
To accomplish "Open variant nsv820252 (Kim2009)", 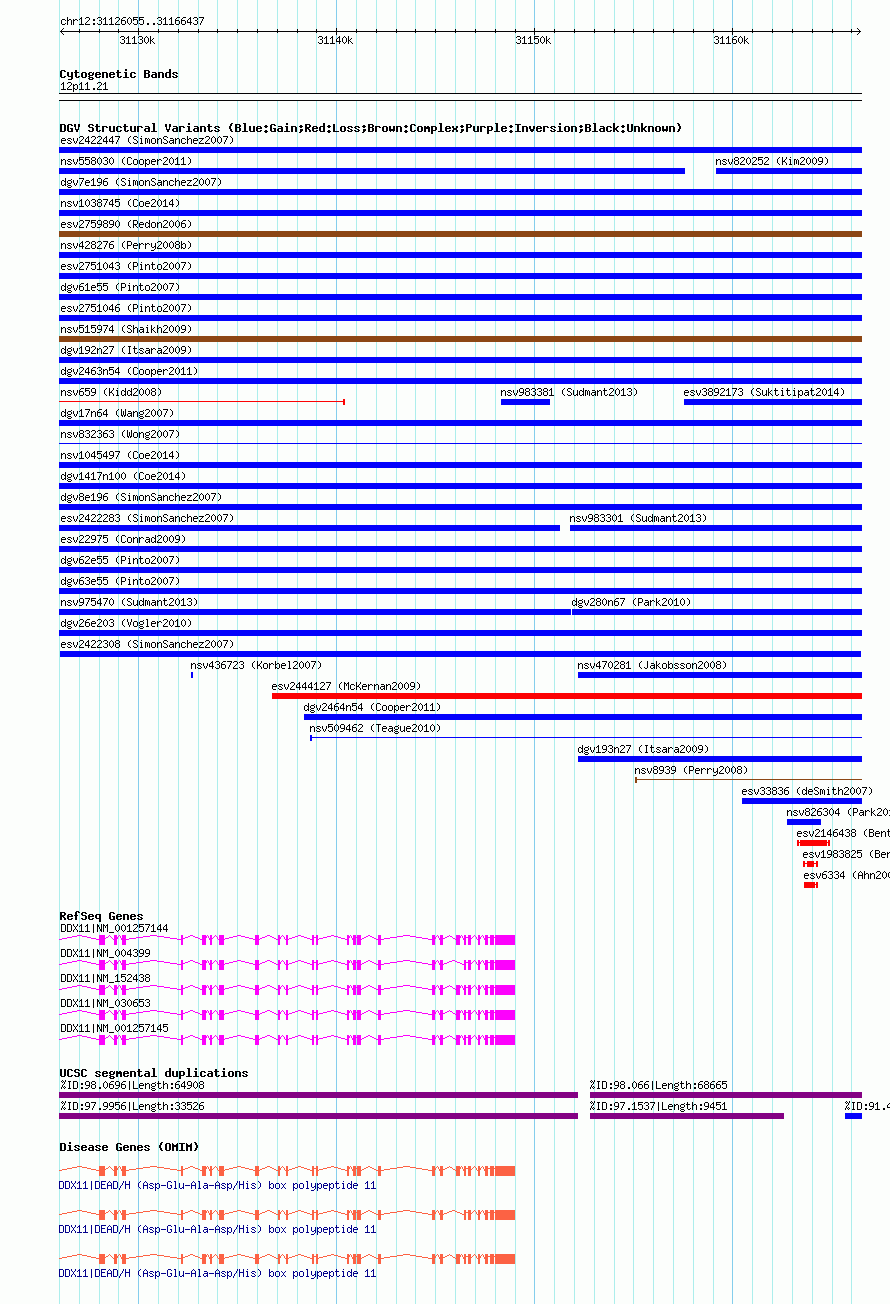I will pyautogui.click(x=772, y=161).
